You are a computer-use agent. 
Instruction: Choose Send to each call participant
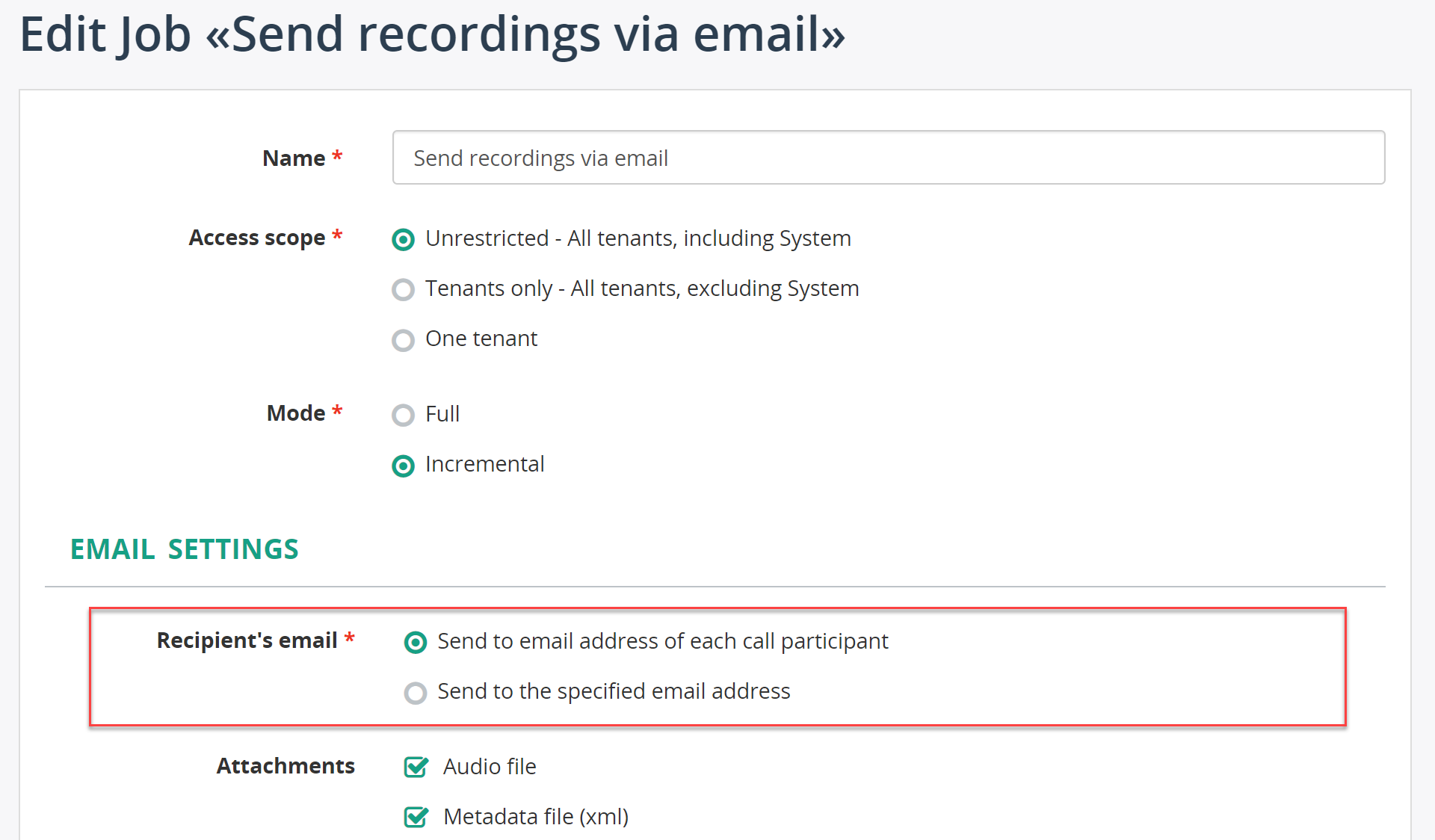point(415,642)
